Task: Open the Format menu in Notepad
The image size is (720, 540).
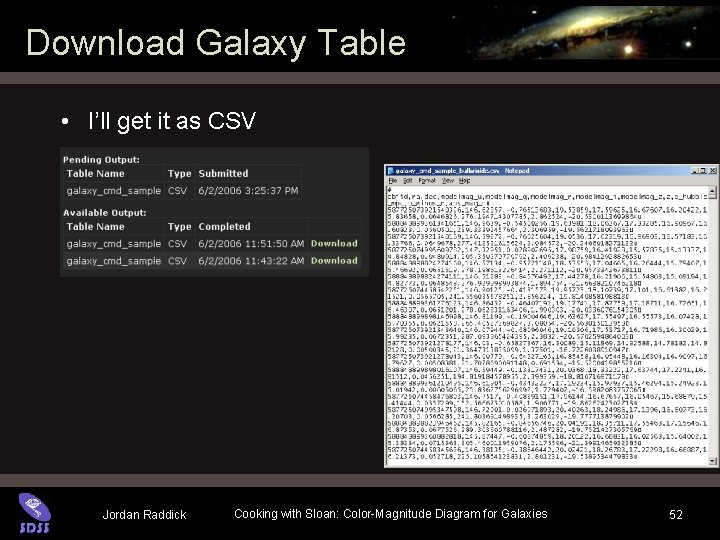Action: pyautogui.click(x=427, y=181)
